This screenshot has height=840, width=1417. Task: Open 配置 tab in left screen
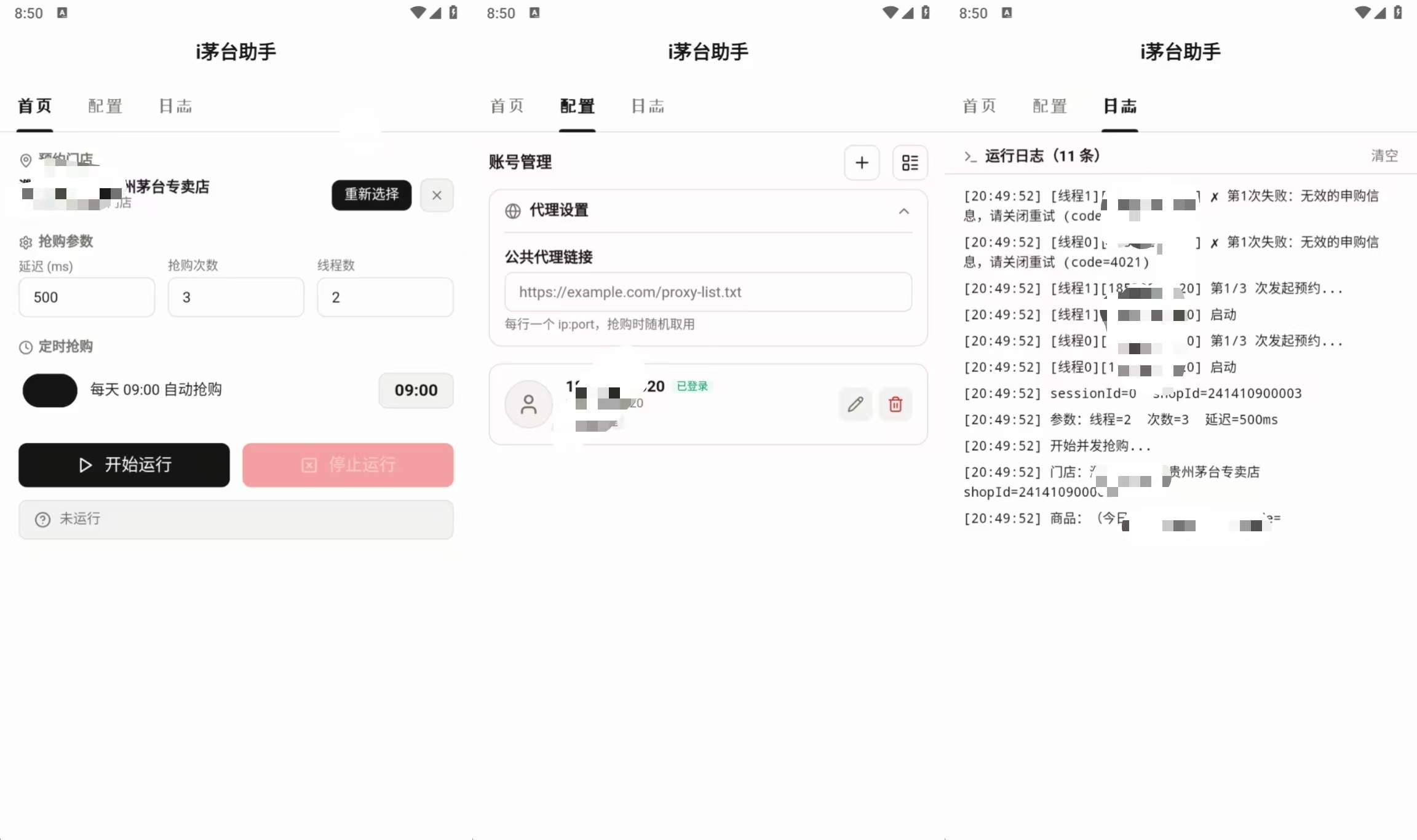point(105,106)
